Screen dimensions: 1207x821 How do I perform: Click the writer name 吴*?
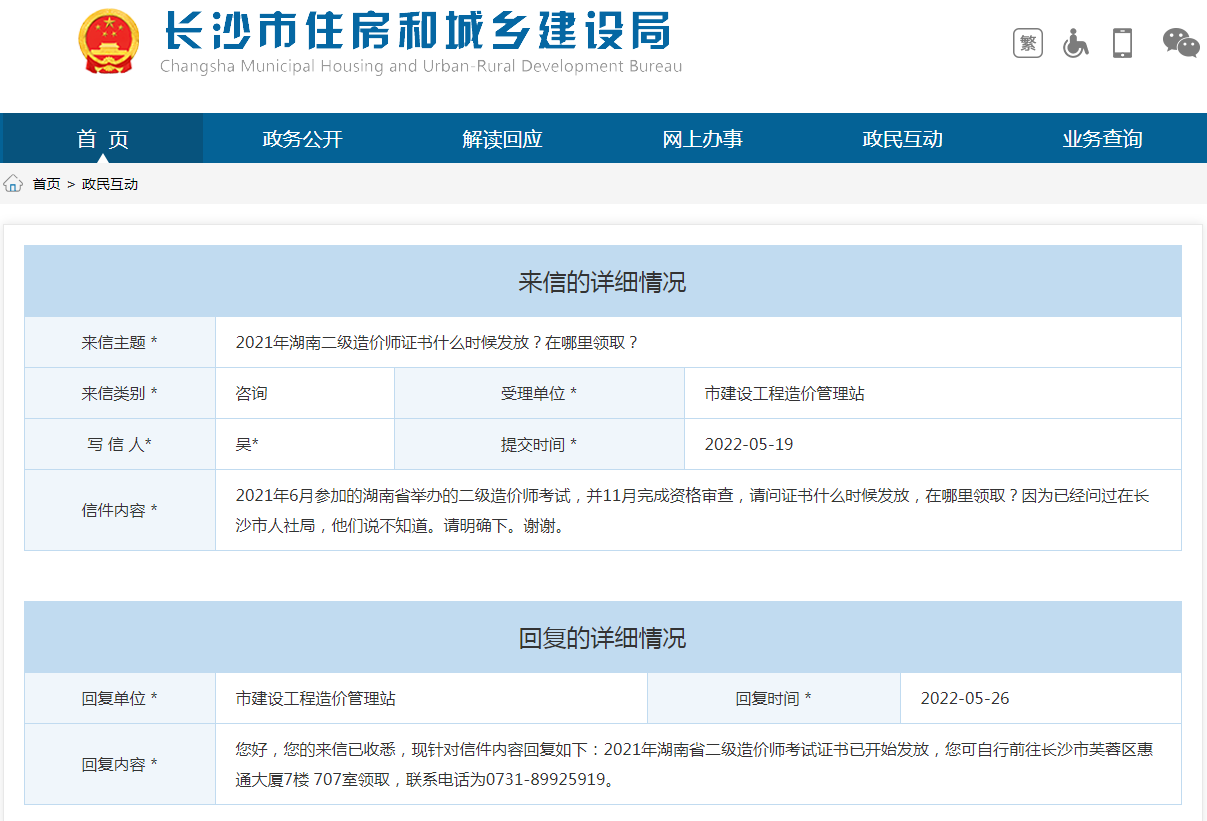click(x=247, y=444)
